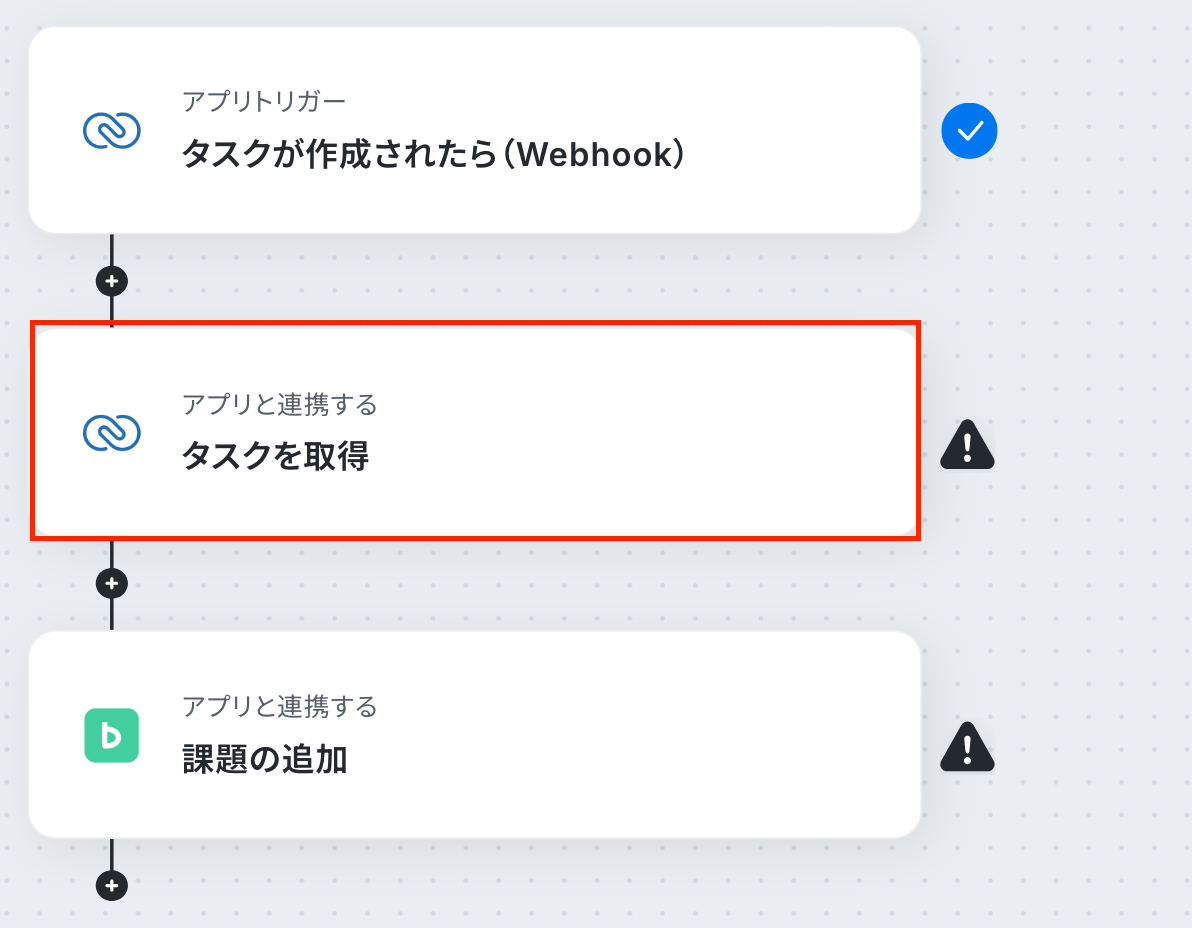Click the blue checkmark status badge
Screen dimensions: 1192x928
(969, 131)
